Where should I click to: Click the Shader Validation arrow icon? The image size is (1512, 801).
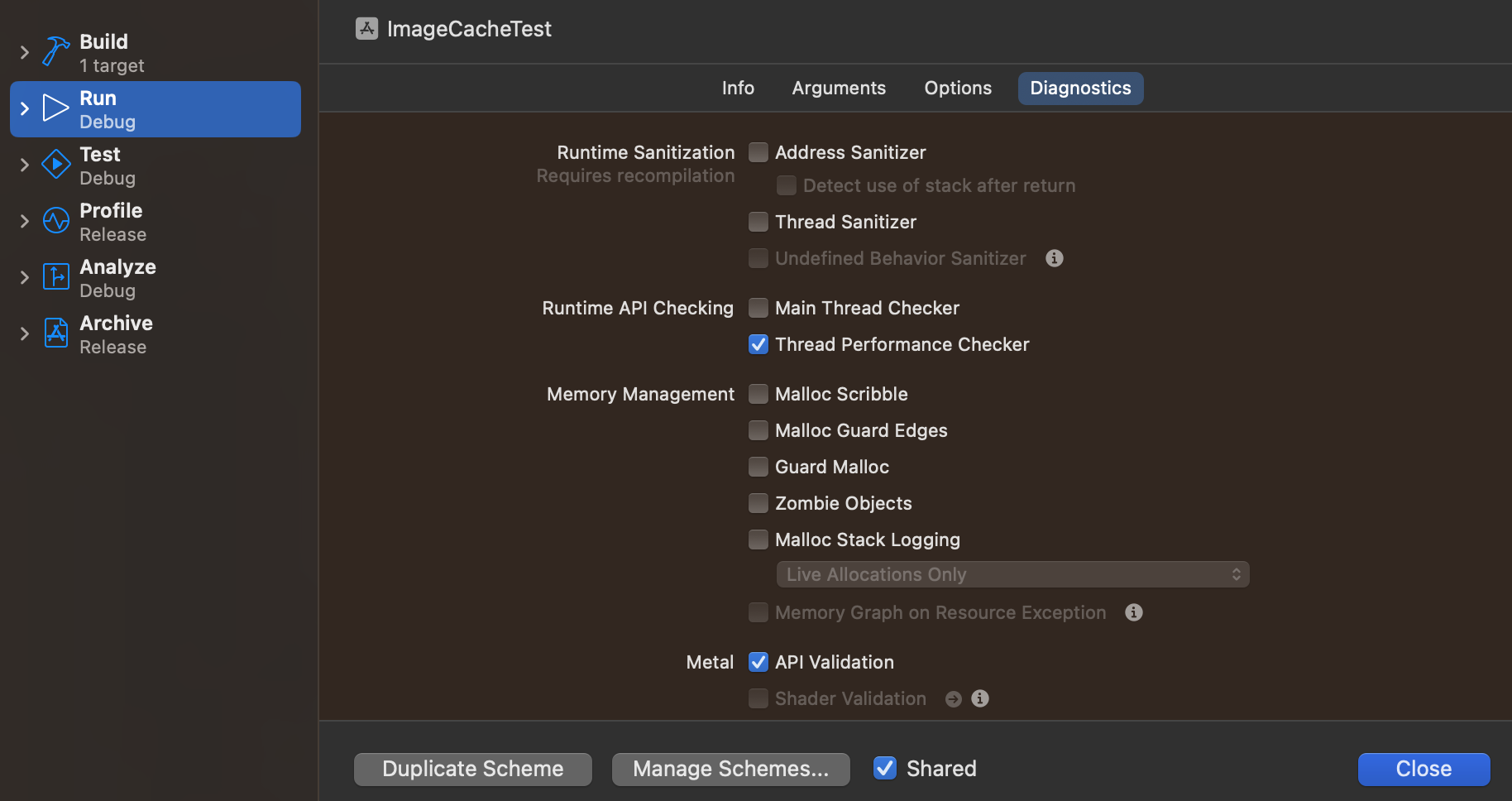click(x=954, y=699)
